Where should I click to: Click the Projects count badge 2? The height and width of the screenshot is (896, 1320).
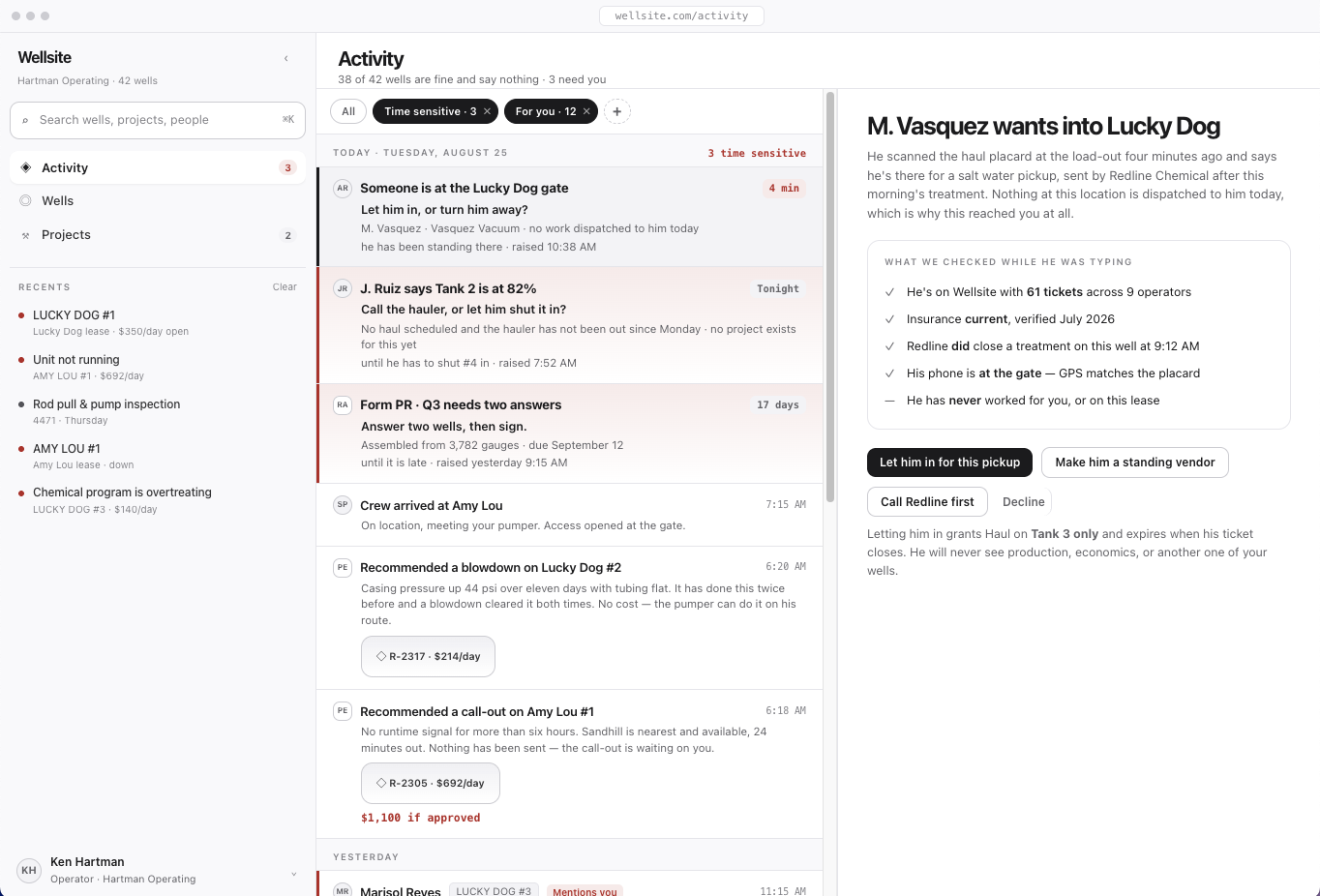pyautogui.click(x=287, y=235)
